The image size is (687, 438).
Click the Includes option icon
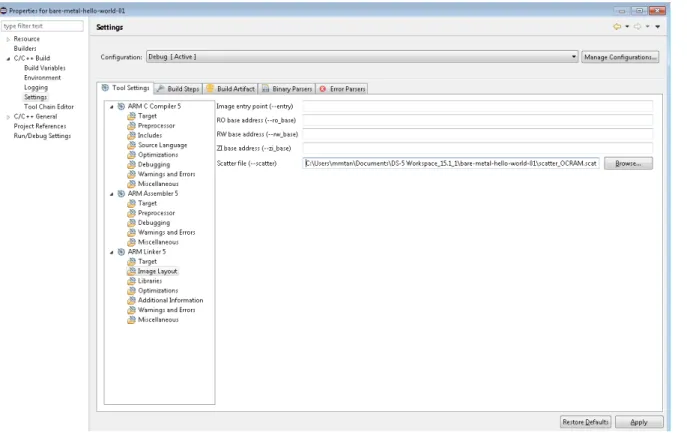pyautogui.click(x=131, y=135)
